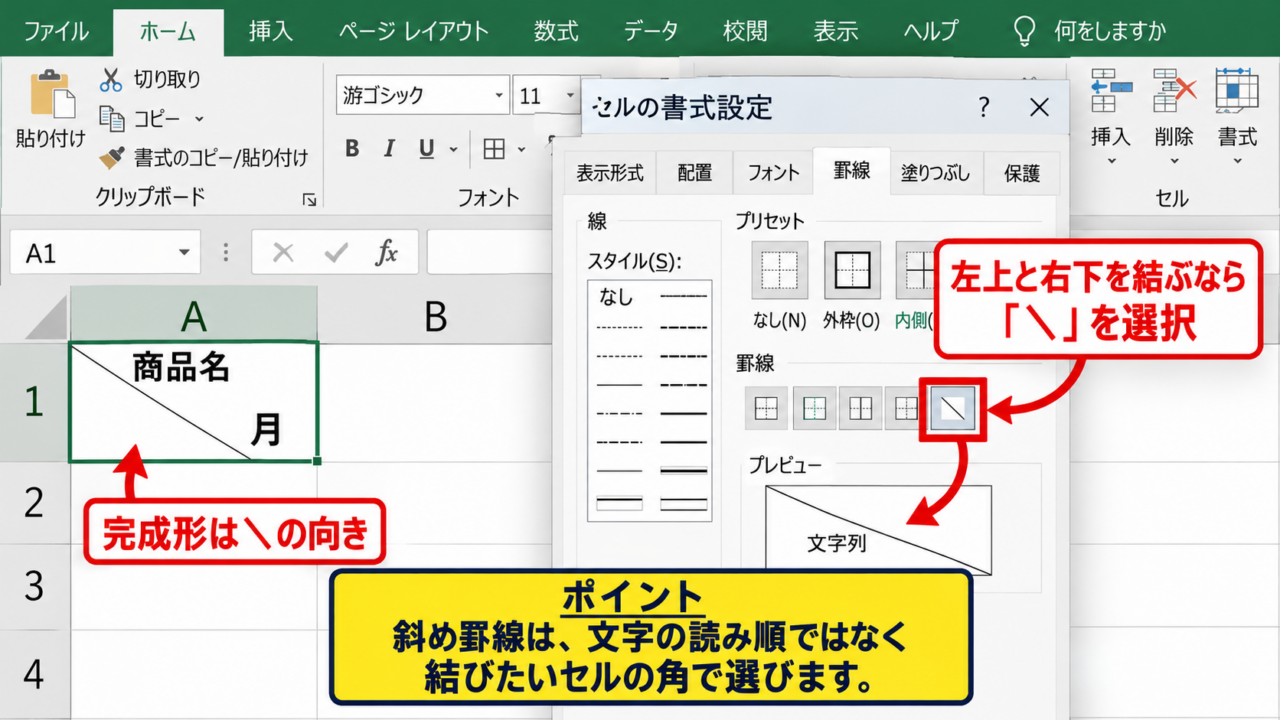Click the formula bar cancel X icon
The image size is (1280, 720).
283,253
